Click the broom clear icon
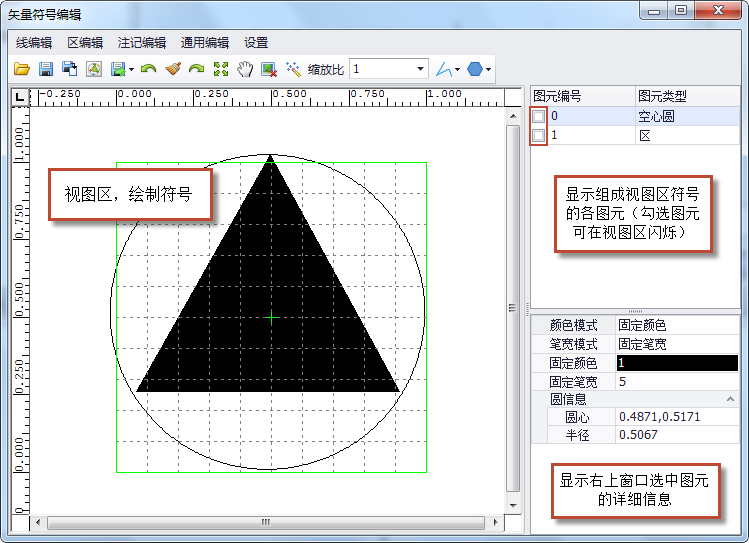The width and height of the screenshot is (749, 543). click(172, 69)
